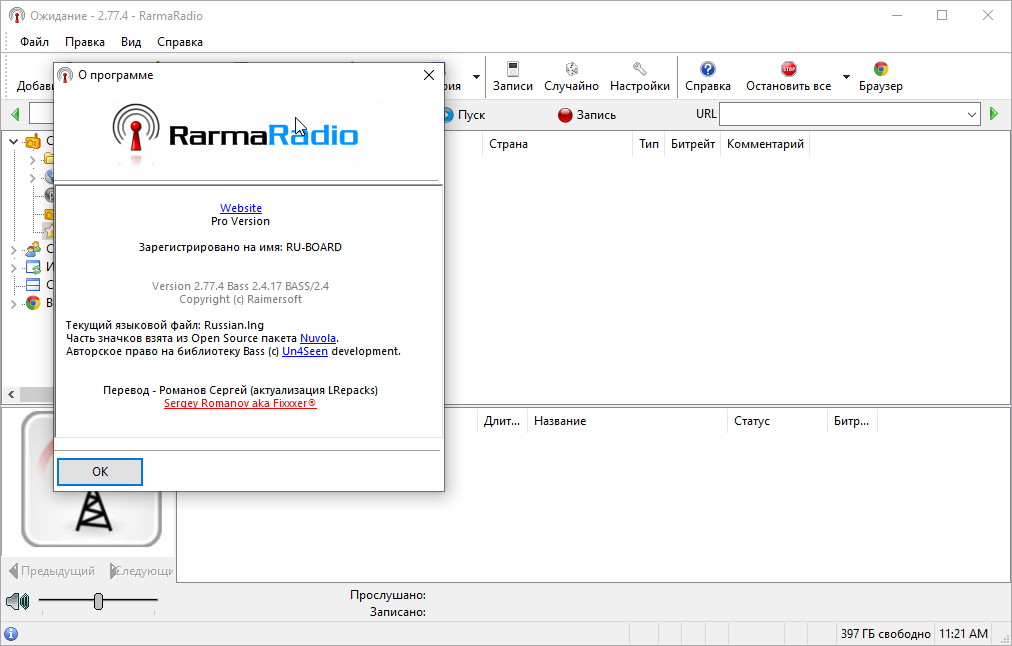Open Sergey Romanov aka Fixxxer link
Viewport: 1012px width, 646px height.
click(x=240, y=403)
